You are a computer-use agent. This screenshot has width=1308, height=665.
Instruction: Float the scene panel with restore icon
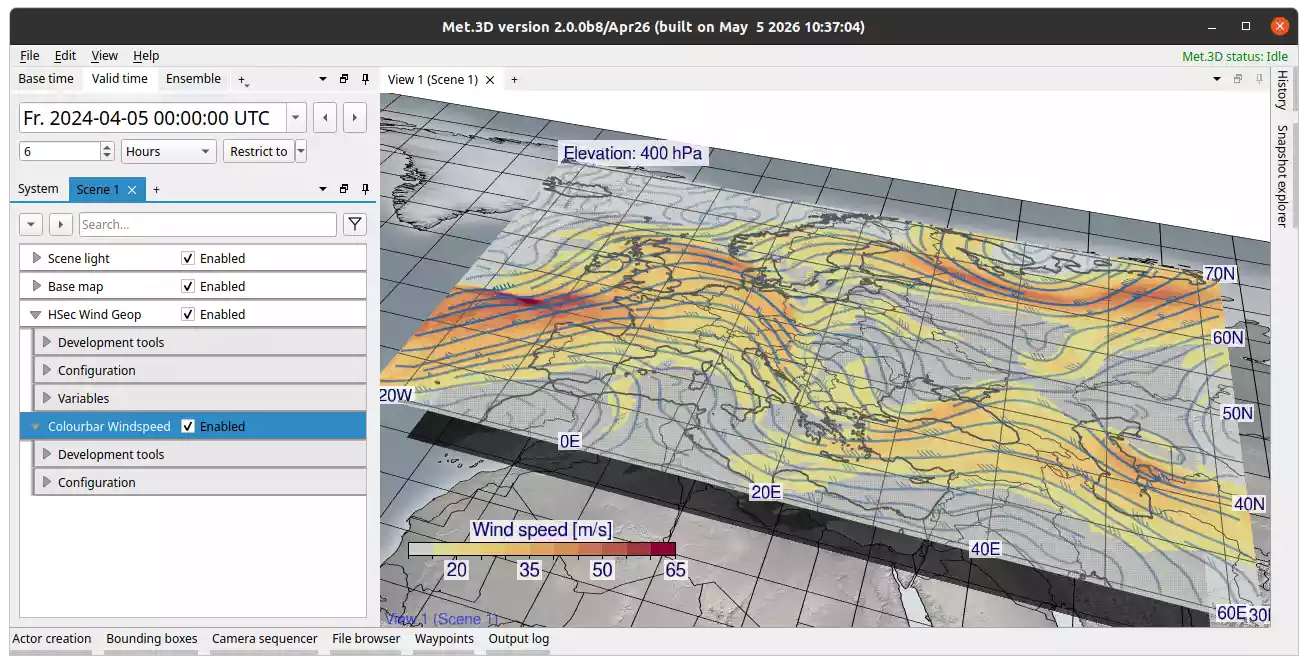(344, 189)
